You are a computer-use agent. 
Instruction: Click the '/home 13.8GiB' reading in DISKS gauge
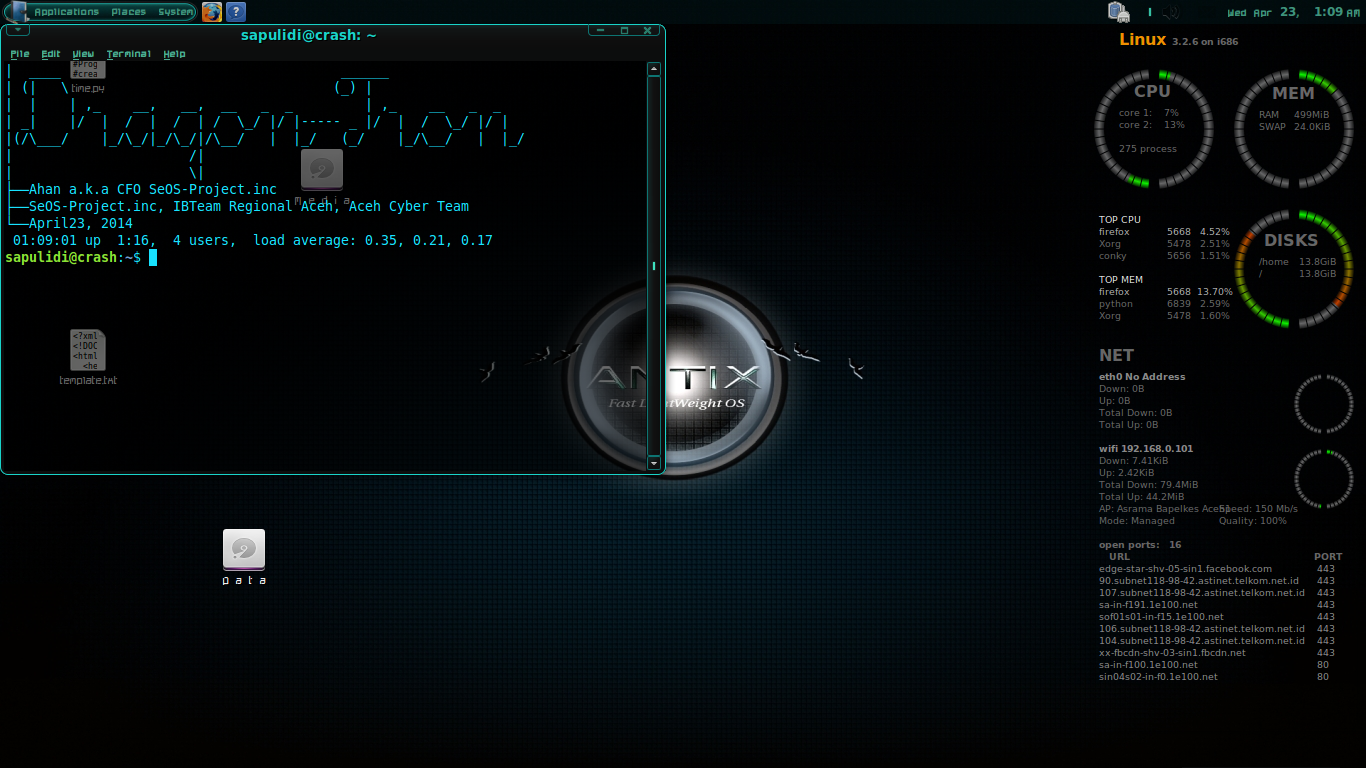pyautogui.click(x=1297, y=262)
